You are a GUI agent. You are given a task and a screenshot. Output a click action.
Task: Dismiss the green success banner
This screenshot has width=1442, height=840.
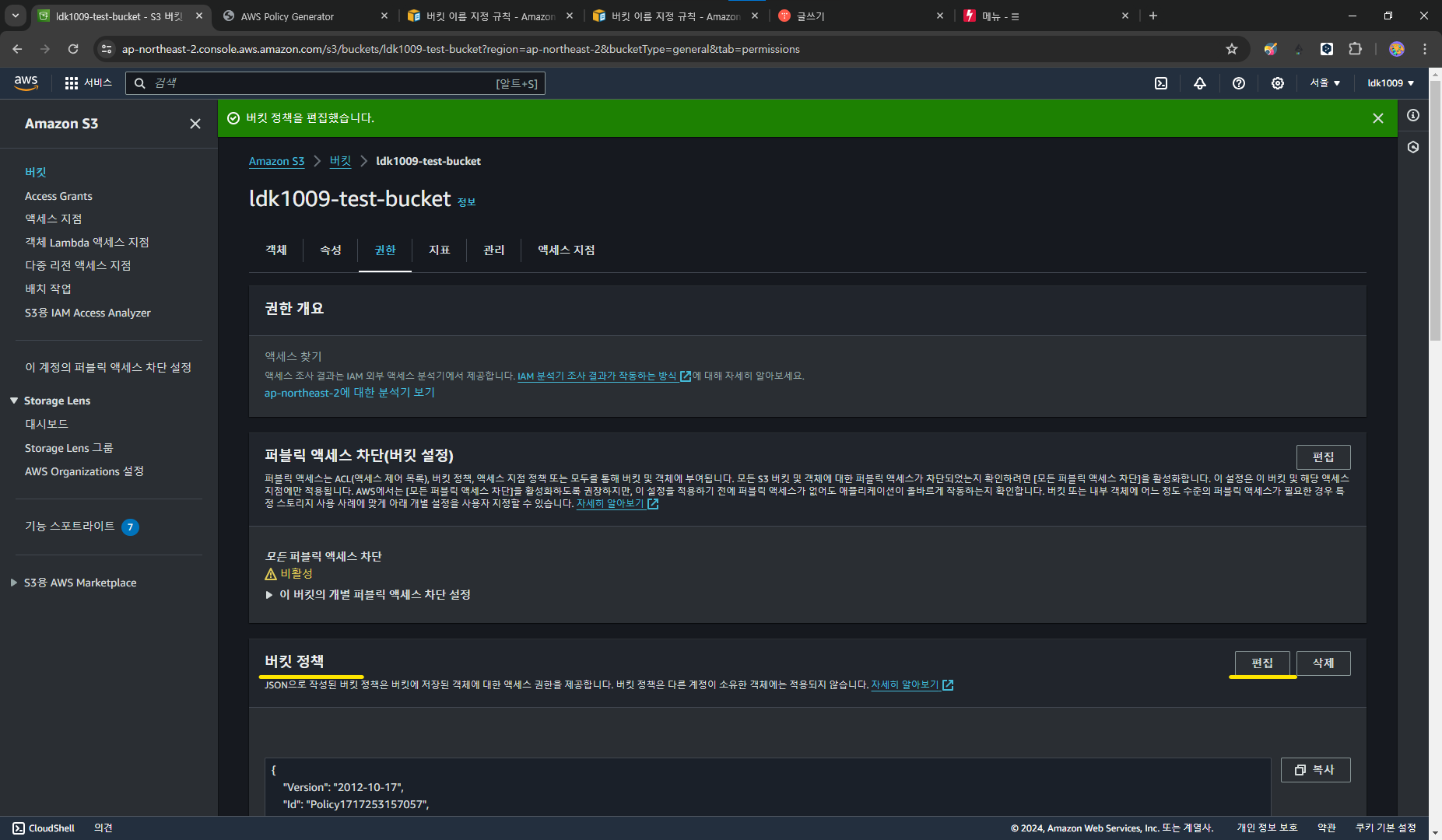pyautogui.click(x=1378, y=118)
